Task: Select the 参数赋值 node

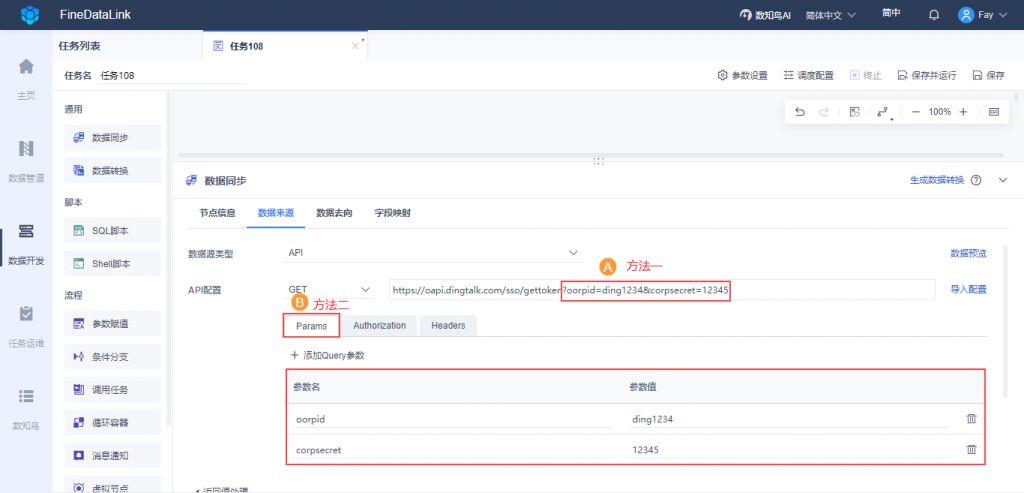Action: pos(112,323)
